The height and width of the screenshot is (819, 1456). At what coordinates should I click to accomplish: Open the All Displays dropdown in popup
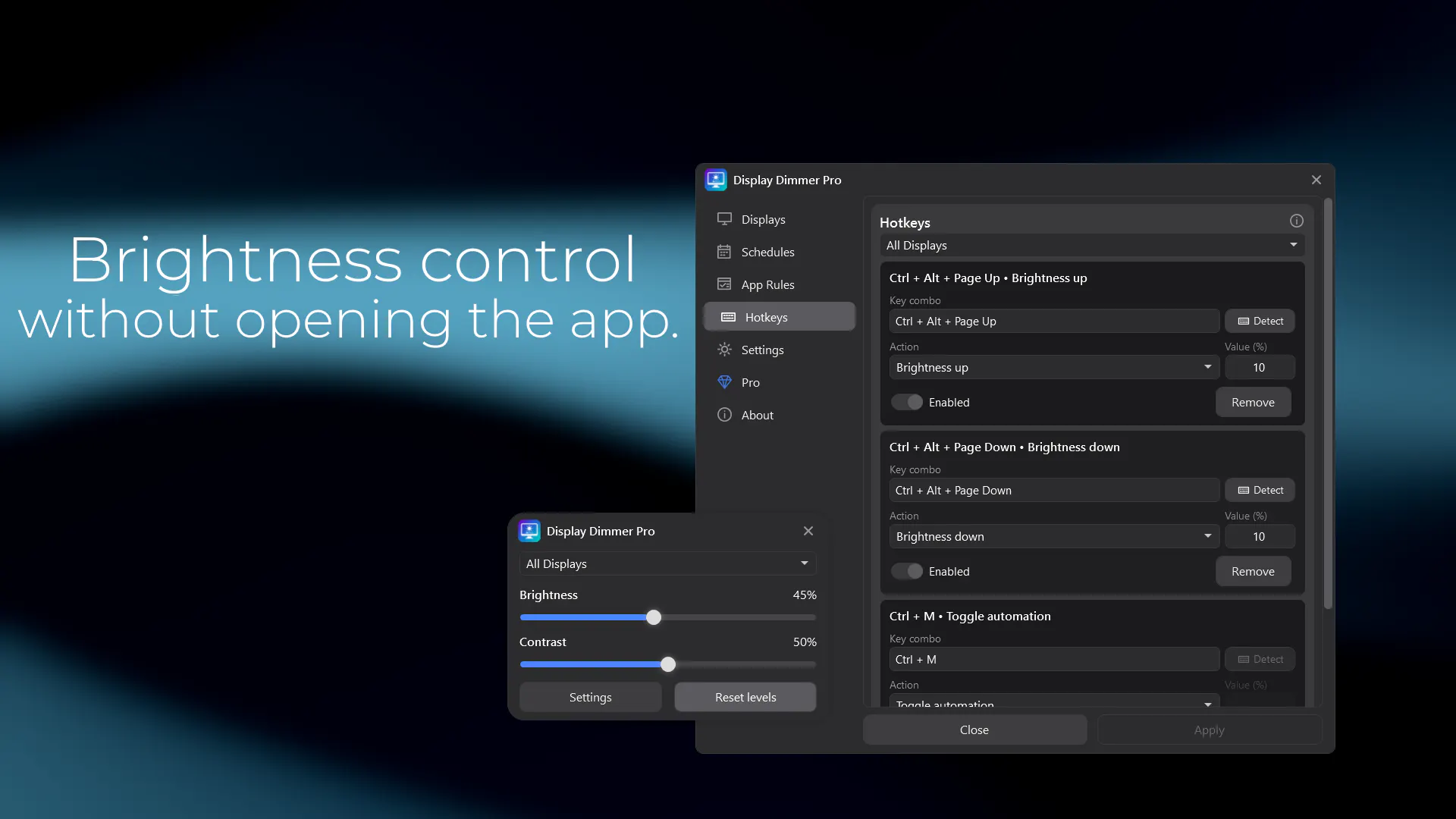(667, 563)
